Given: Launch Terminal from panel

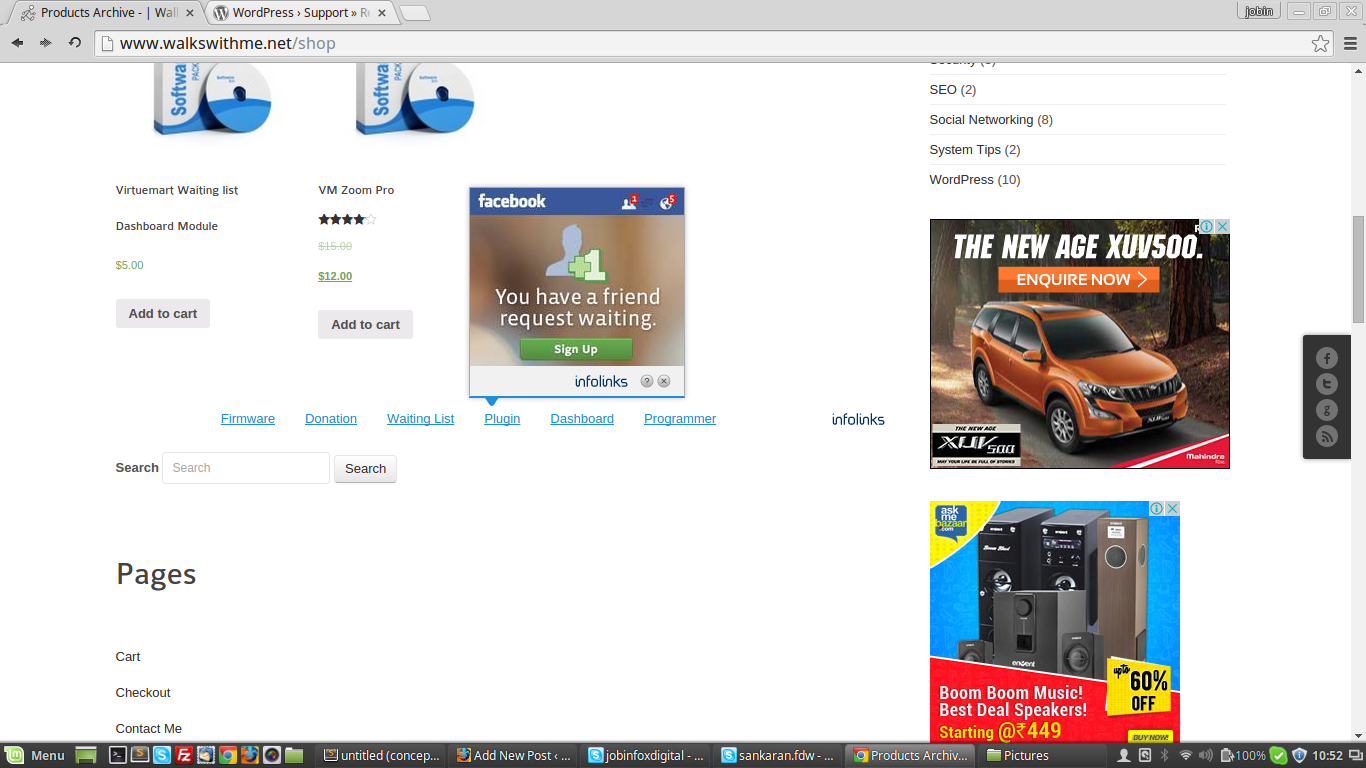Looking at the screenshot, I should (117, 756).
